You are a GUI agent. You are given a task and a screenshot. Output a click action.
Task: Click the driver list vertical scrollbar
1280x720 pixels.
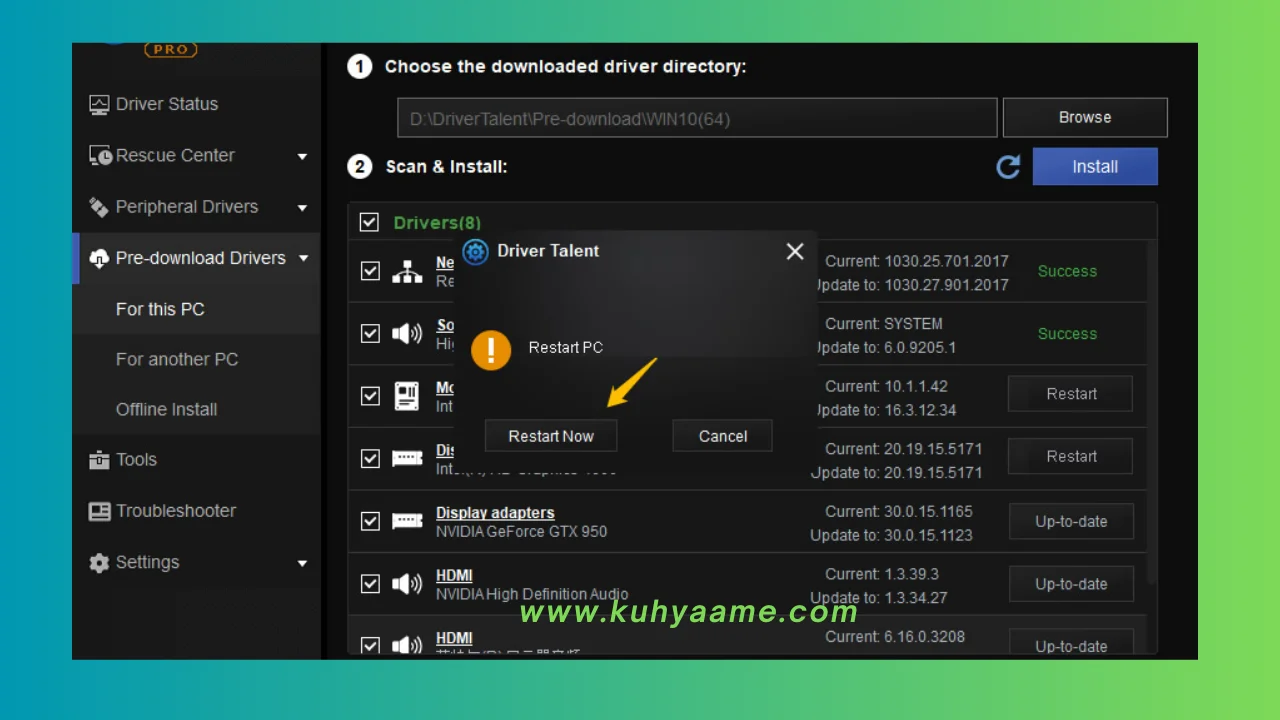tap(1152, 410)
